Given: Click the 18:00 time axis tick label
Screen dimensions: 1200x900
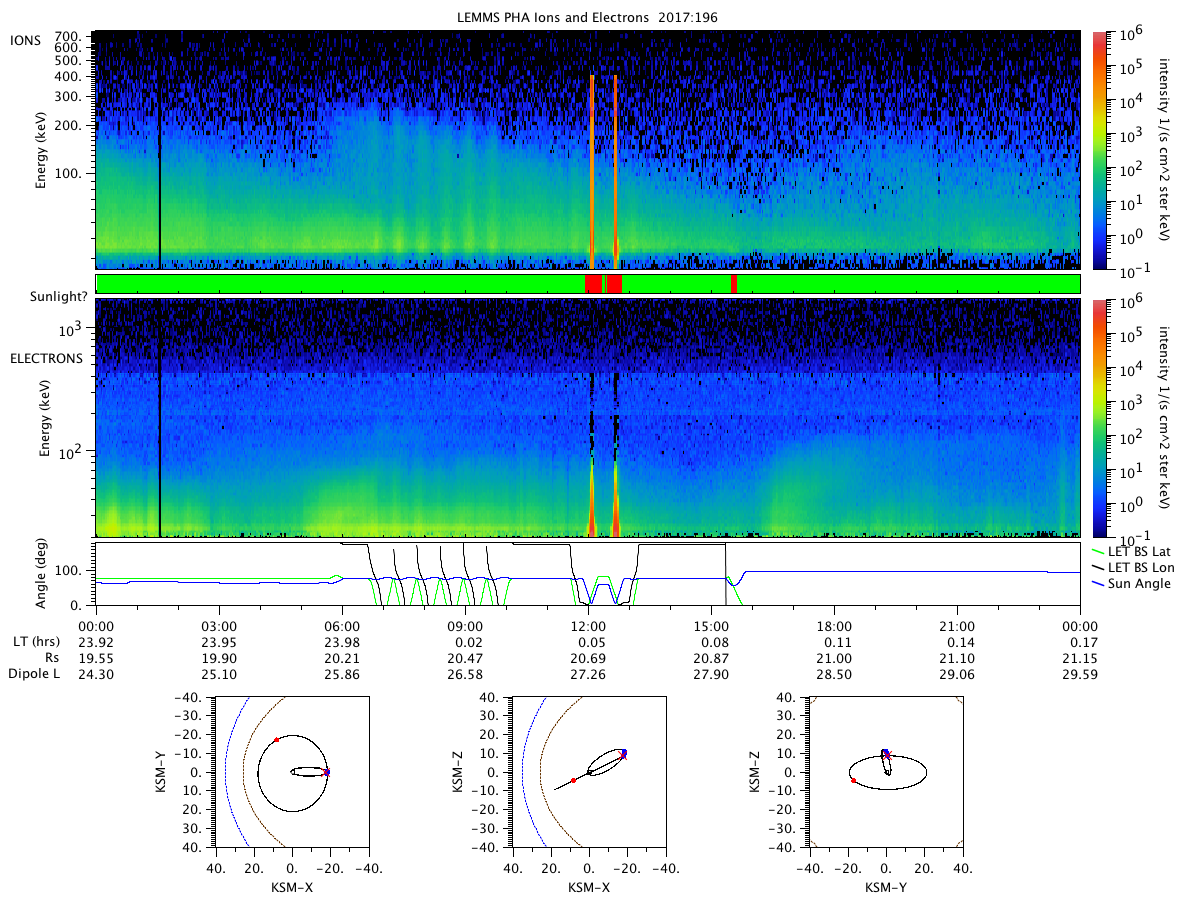Looking at the screenshot, I should (834, 625).
